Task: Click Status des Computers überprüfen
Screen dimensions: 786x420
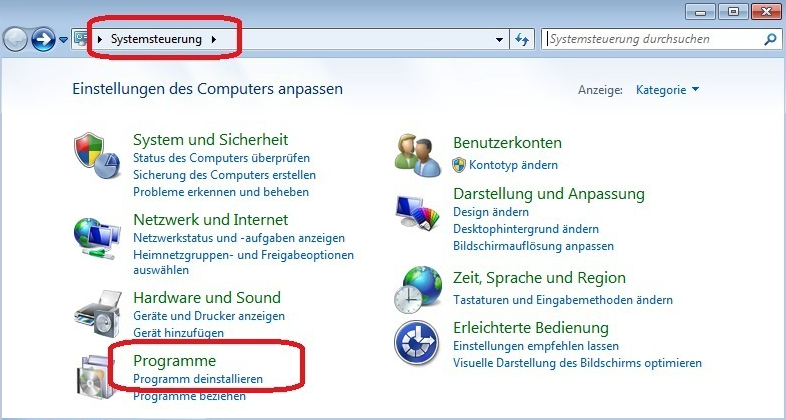Action: (222, 158)
